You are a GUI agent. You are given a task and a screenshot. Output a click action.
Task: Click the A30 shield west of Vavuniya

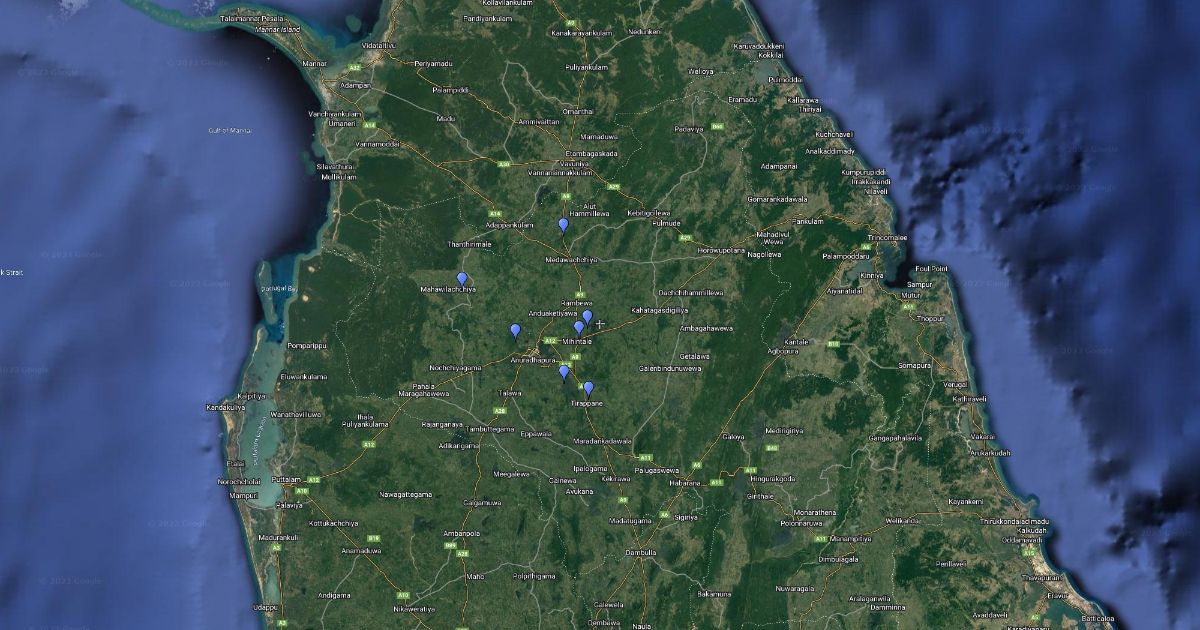pos(503,164)
